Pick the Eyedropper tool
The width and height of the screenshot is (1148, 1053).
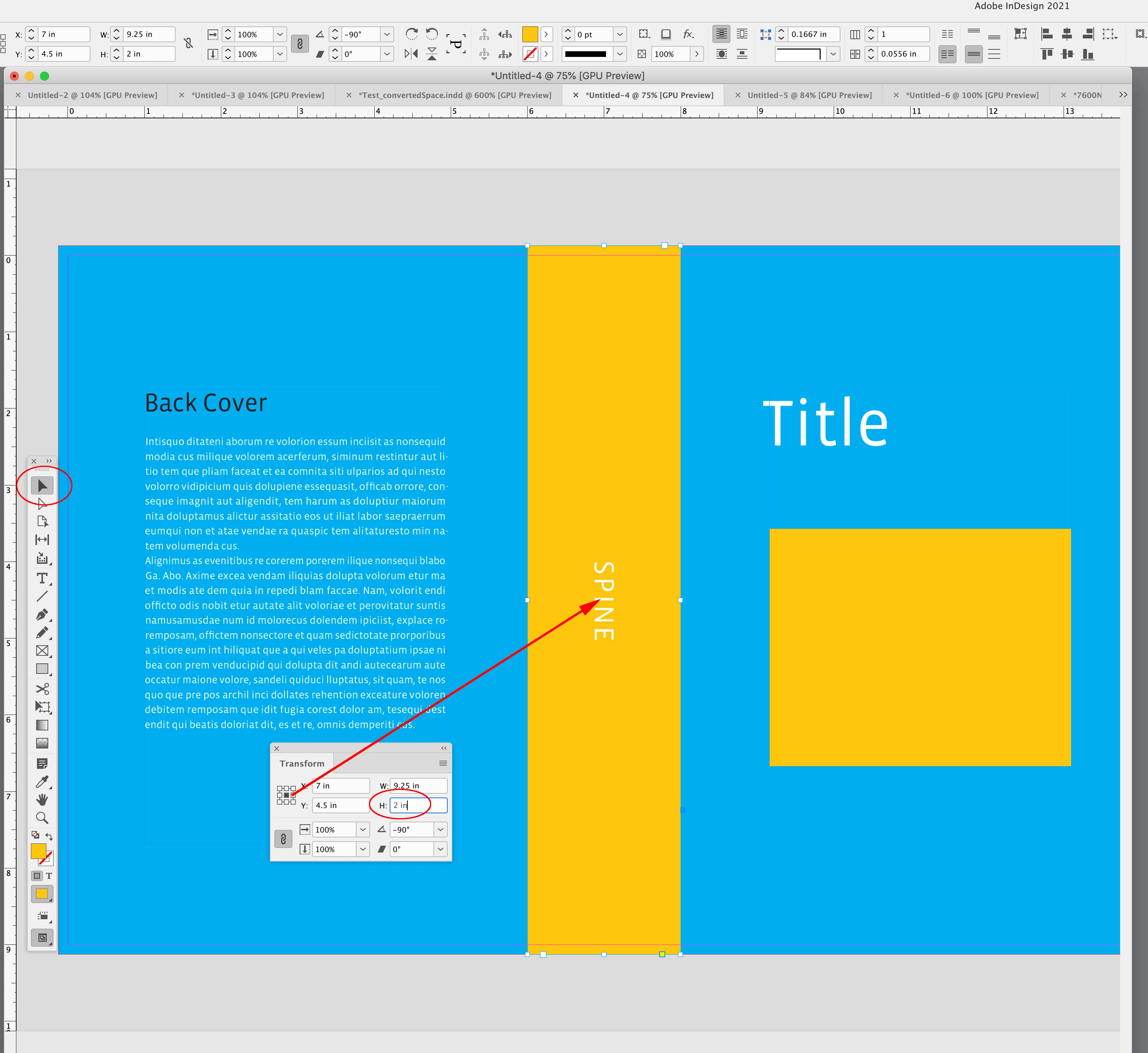pos(41,781)
